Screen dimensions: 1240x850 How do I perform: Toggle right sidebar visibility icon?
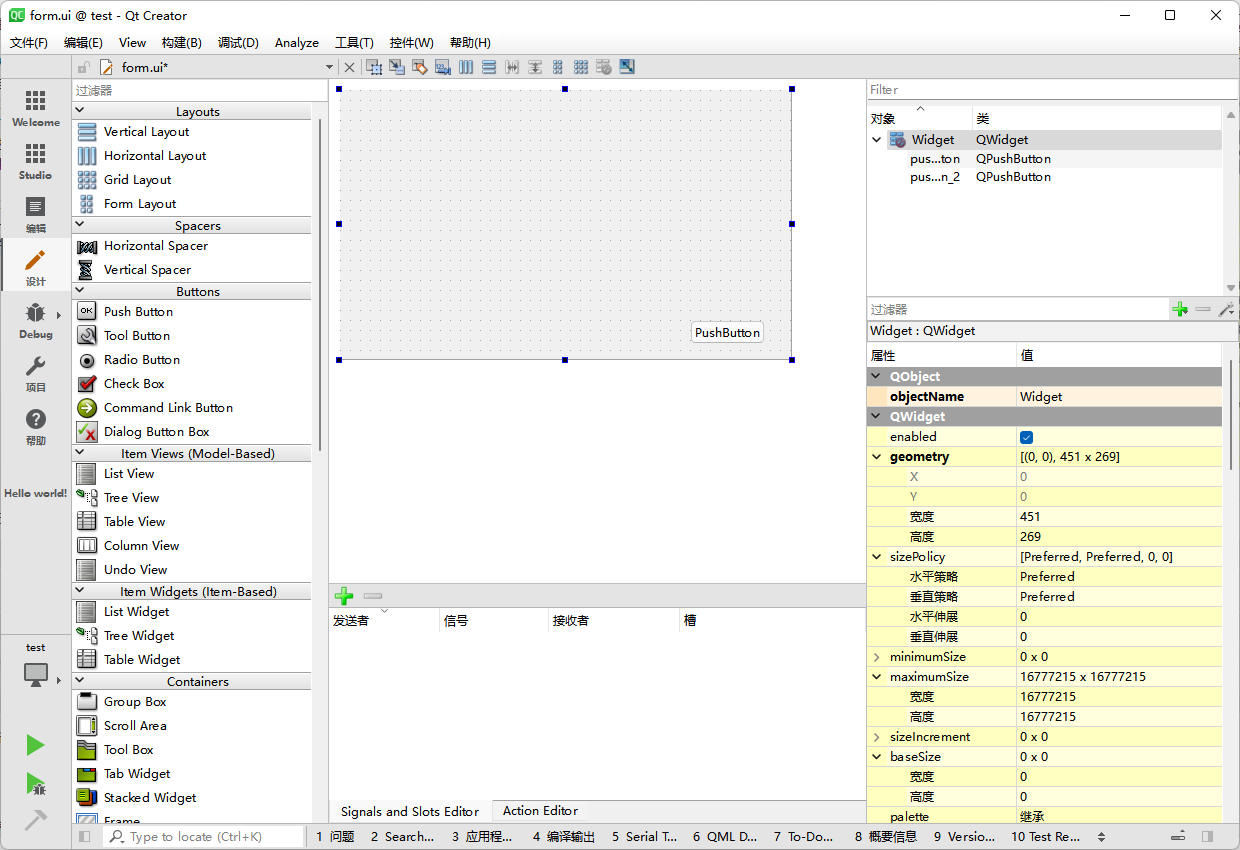pos(1208,836)
